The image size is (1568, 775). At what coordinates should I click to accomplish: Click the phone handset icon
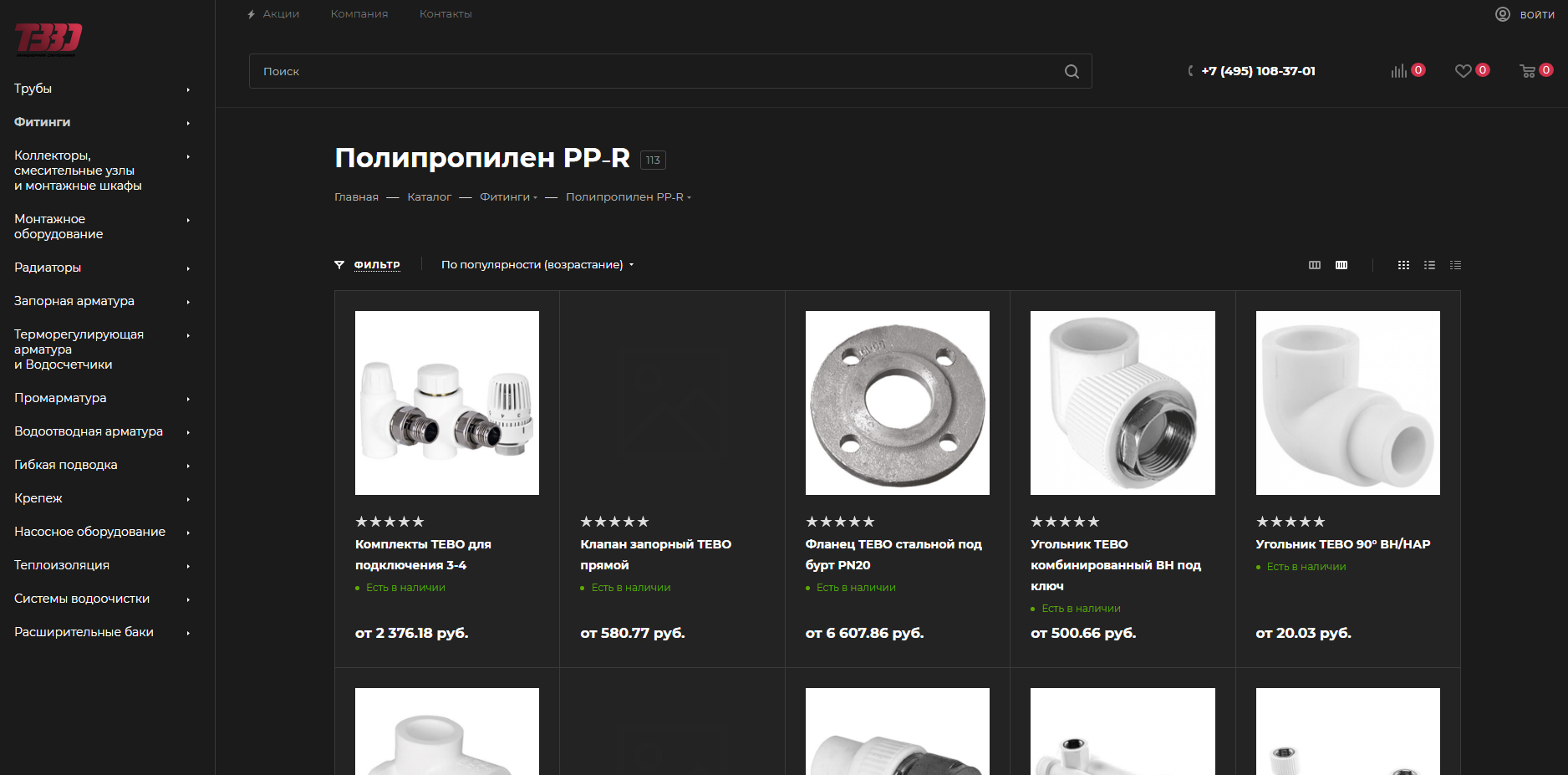tap(1190, 71)
